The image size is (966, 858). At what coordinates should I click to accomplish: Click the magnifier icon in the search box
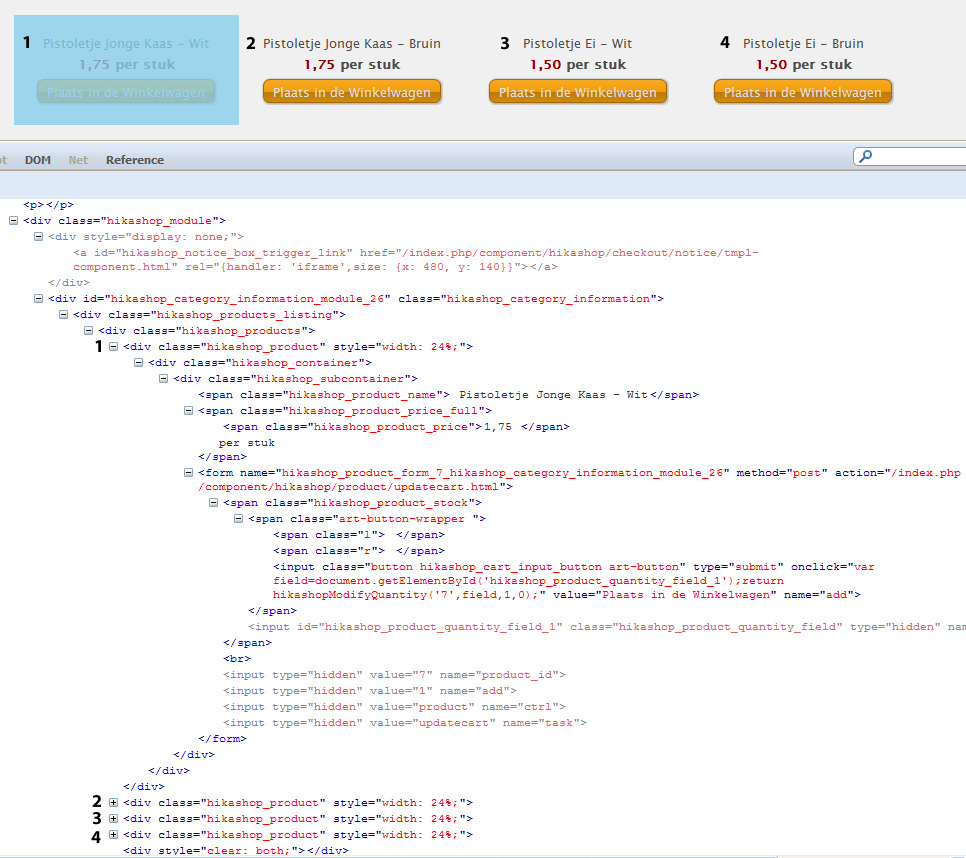[866, 157]
